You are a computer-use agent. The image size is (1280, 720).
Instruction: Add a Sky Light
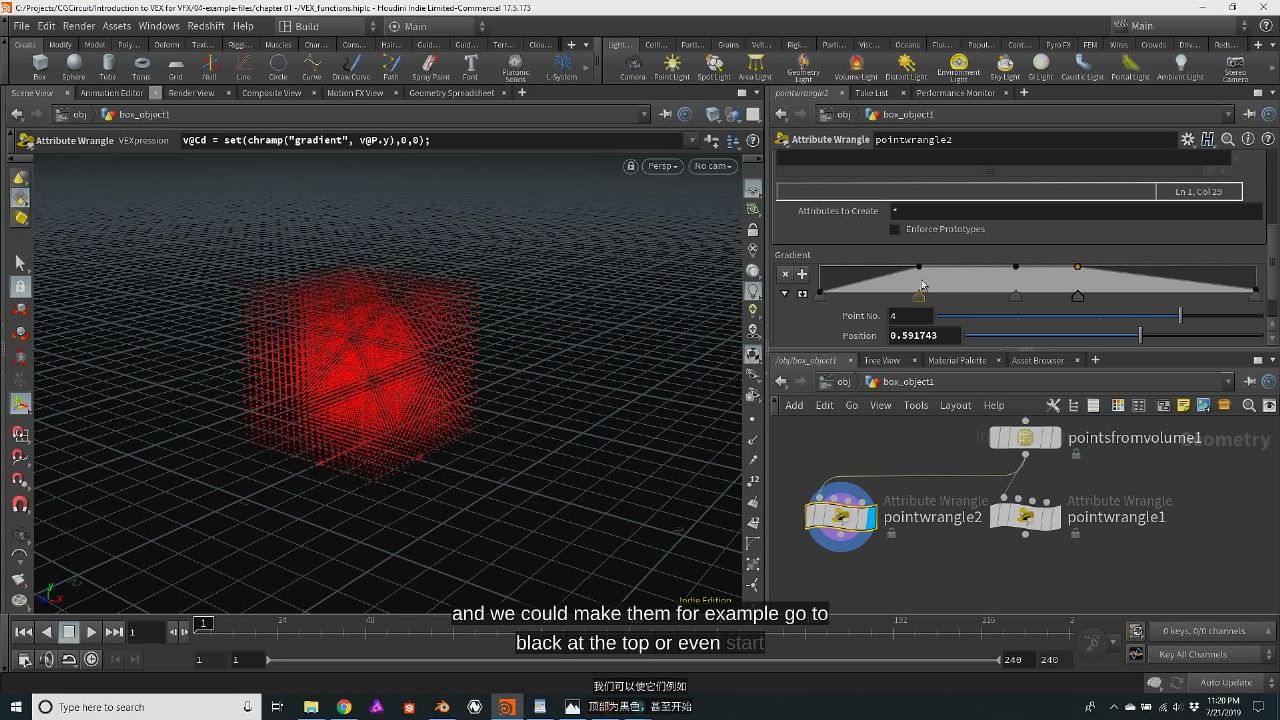(1005, 66)
